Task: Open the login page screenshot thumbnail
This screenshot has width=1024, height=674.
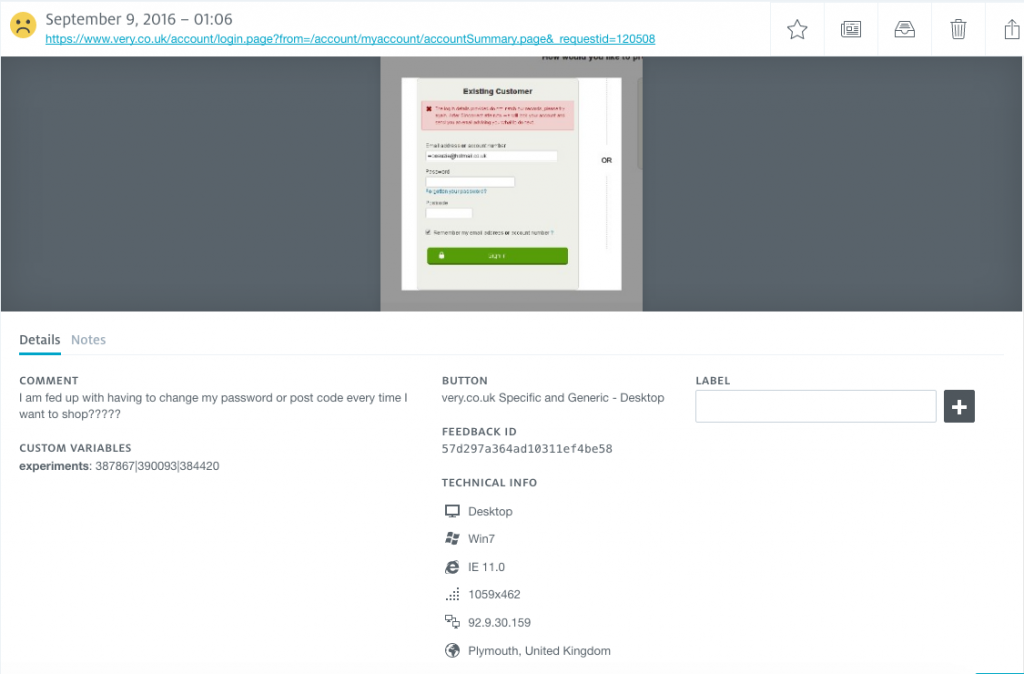Action: [511, 185]
